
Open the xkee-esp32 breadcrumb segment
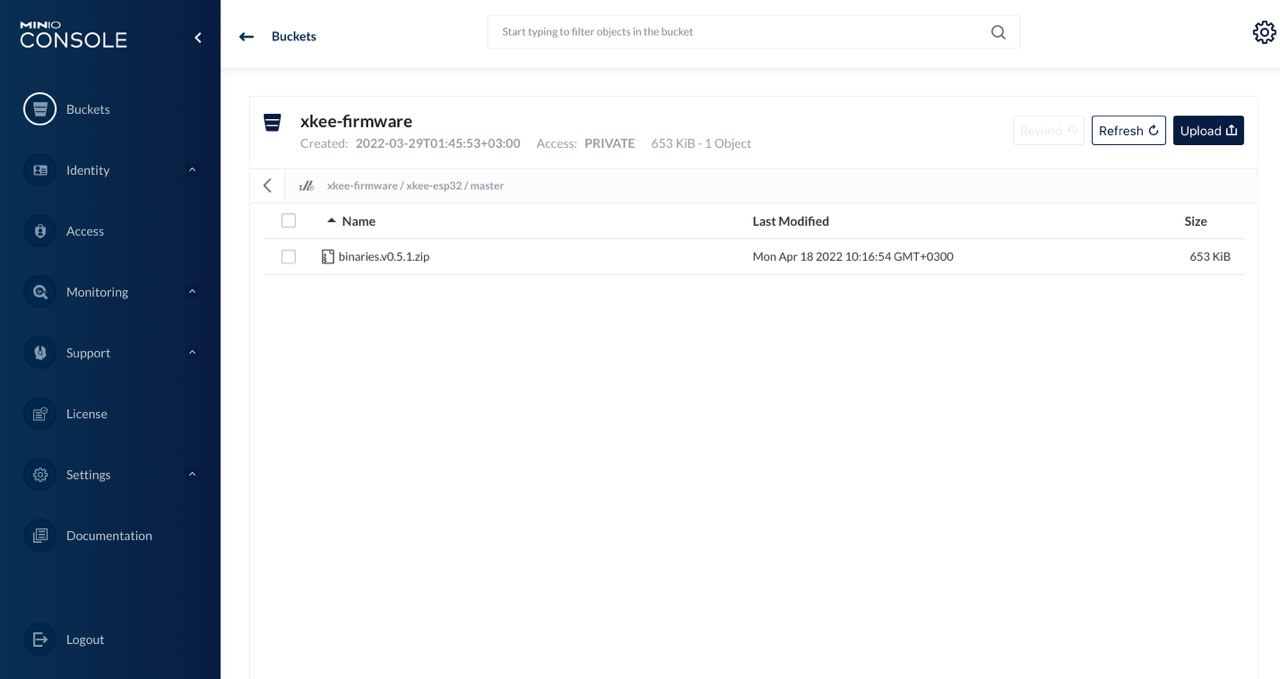coord(434,186)
